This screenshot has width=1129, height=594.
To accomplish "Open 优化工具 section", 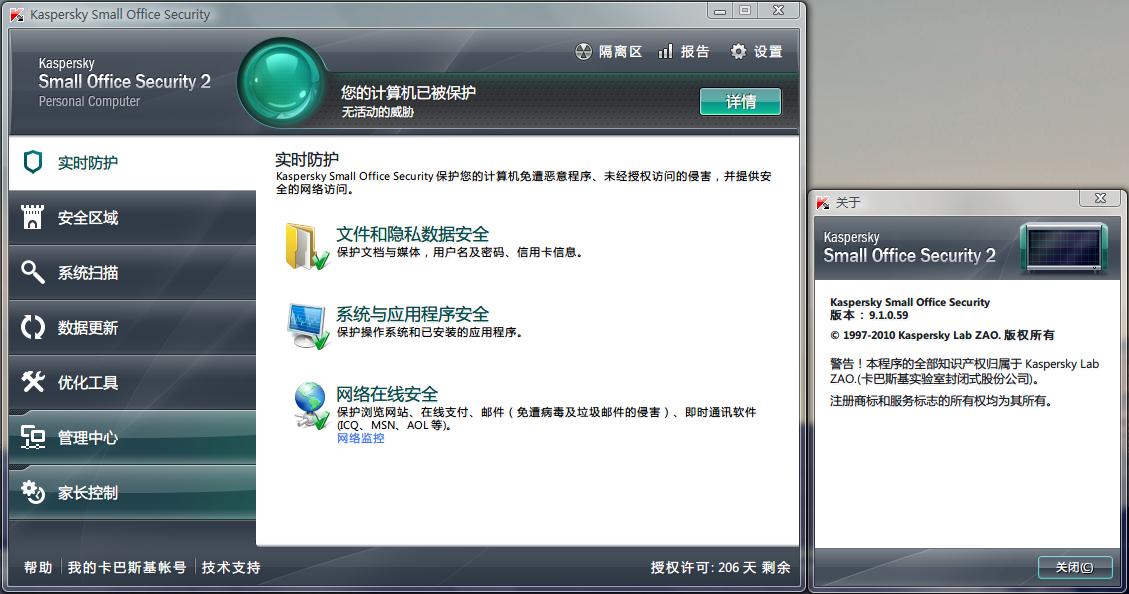I will [x=132, y=382].
